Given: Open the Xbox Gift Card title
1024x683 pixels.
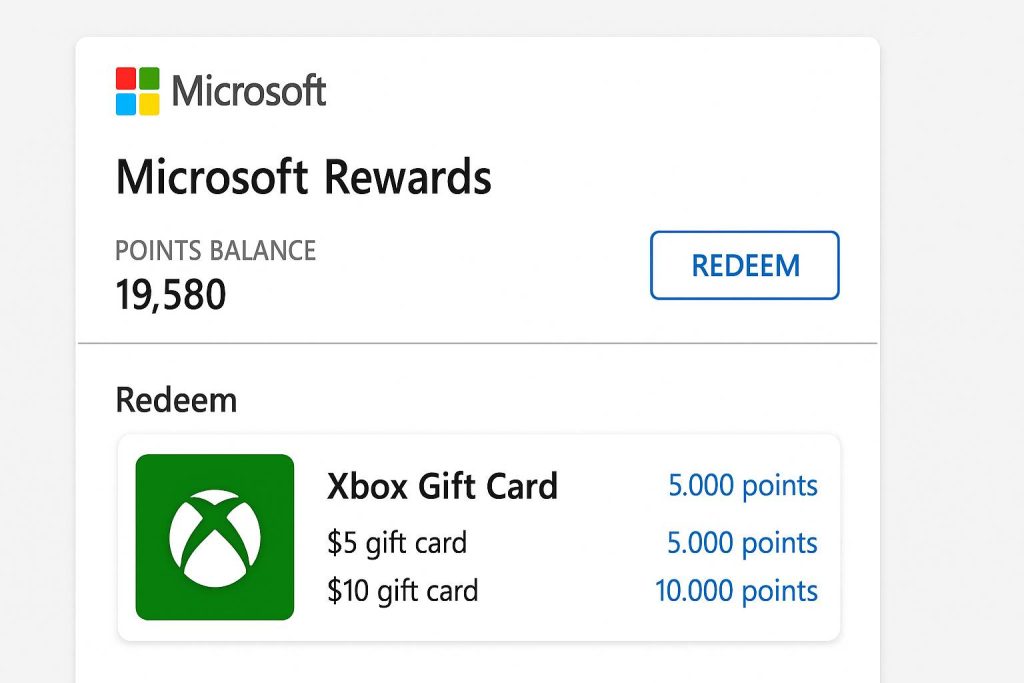Looking at the screenshot, I should pyautogui.click(x=442, y=487).
